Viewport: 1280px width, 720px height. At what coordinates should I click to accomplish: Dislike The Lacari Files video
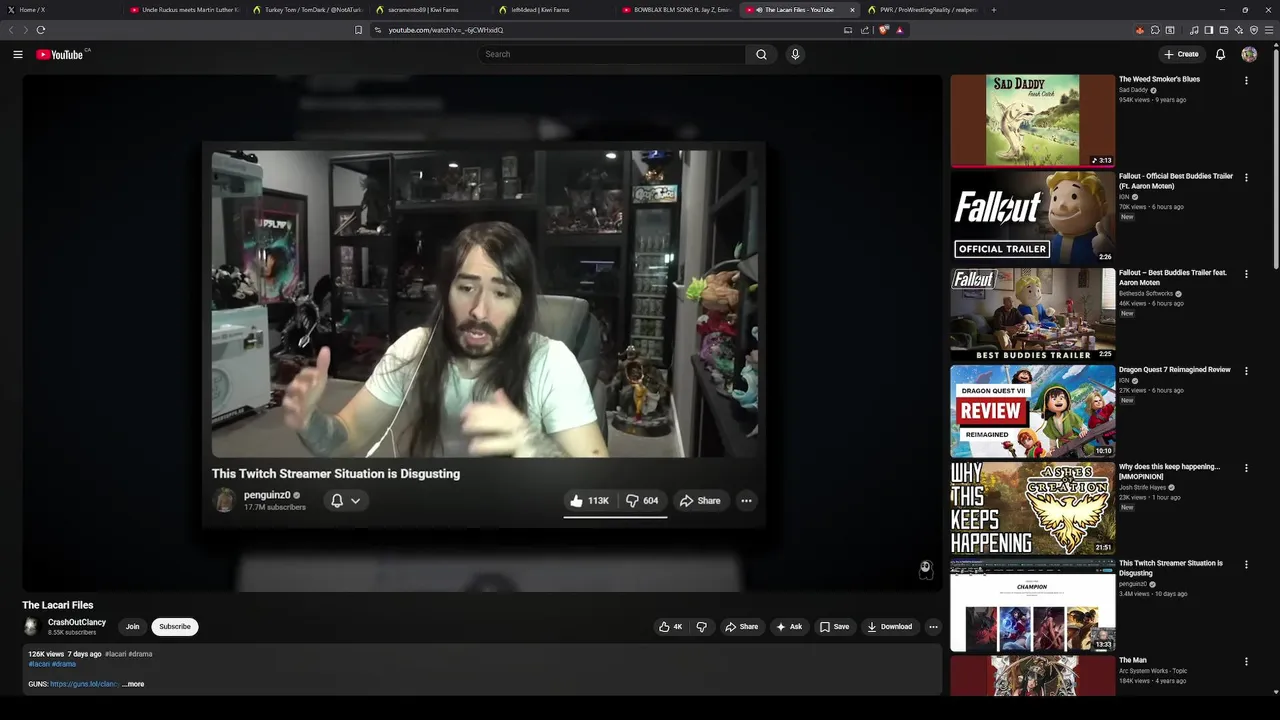pos(701,627)
